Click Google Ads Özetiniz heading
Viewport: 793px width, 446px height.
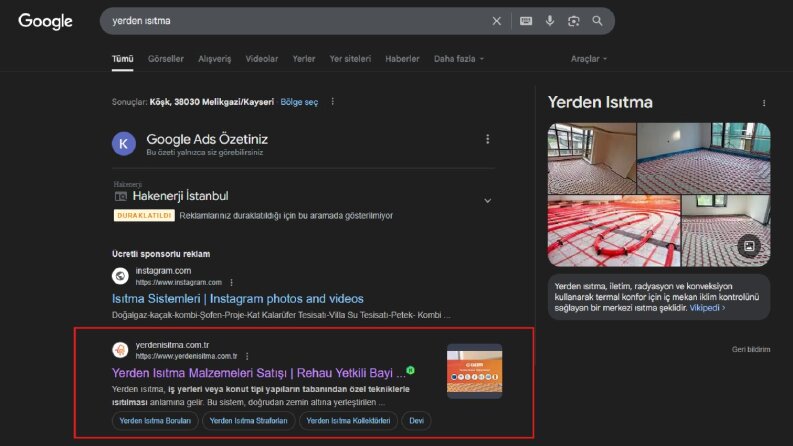207,139
